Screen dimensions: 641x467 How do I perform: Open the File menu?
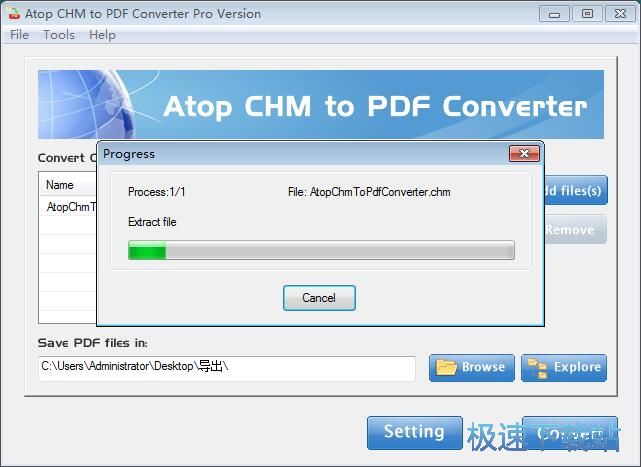point(19,35)
